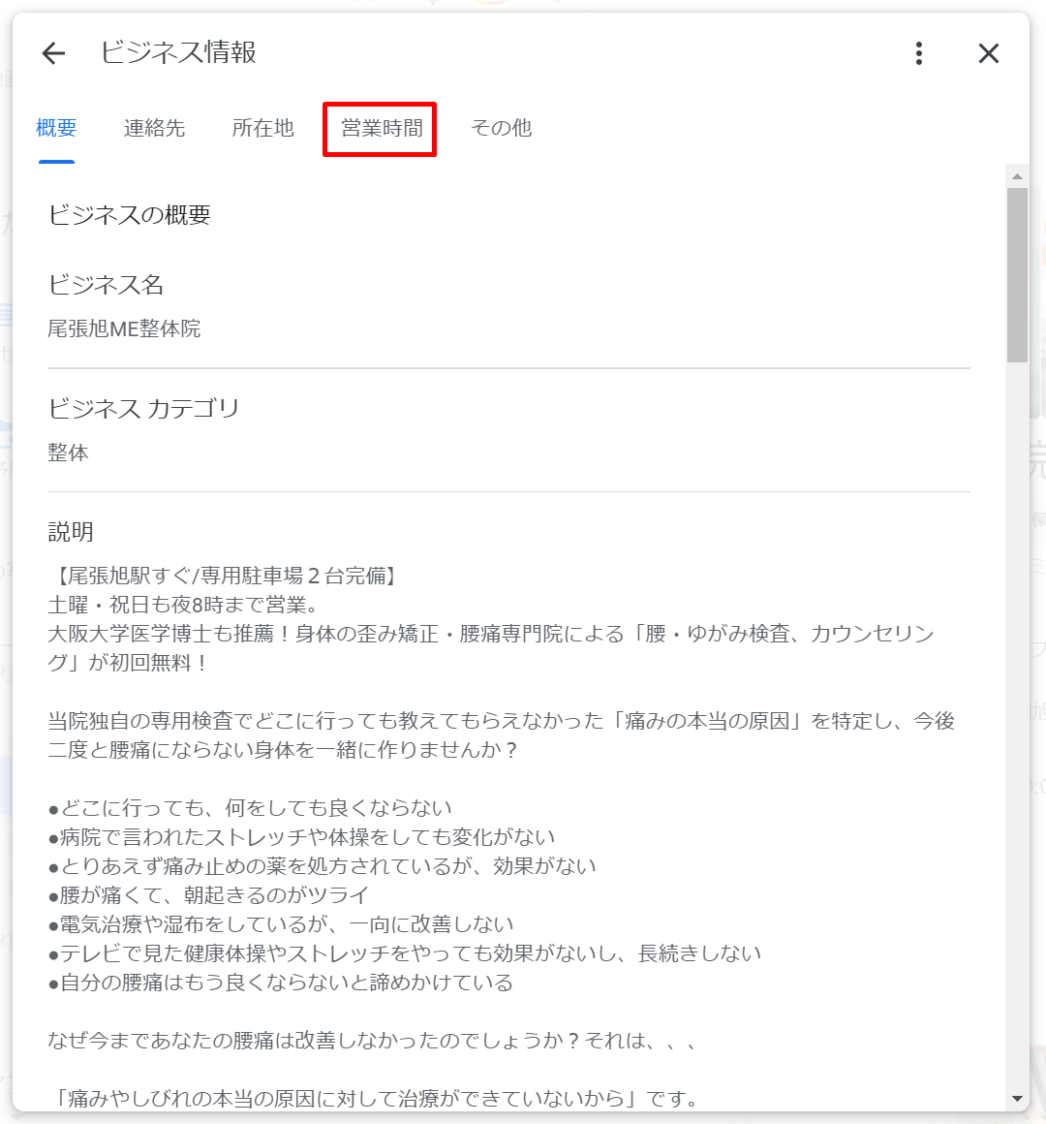Click the ビジネス名 field label

tap(106, 286)
